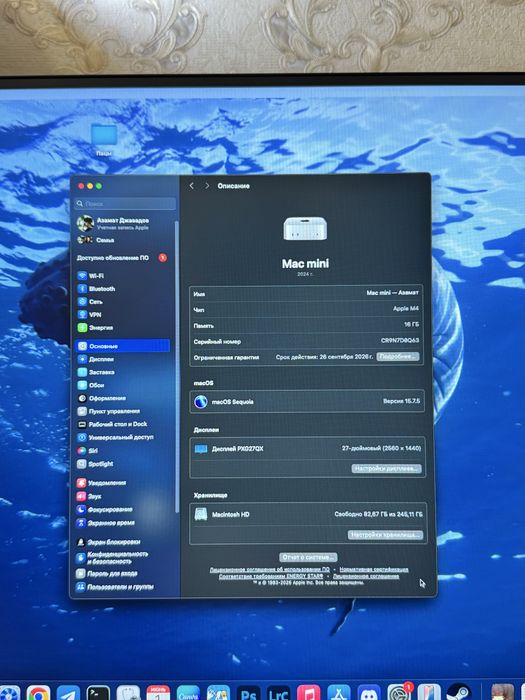
Task: Click the macOS Sequoia row
Action: [307, 401]
